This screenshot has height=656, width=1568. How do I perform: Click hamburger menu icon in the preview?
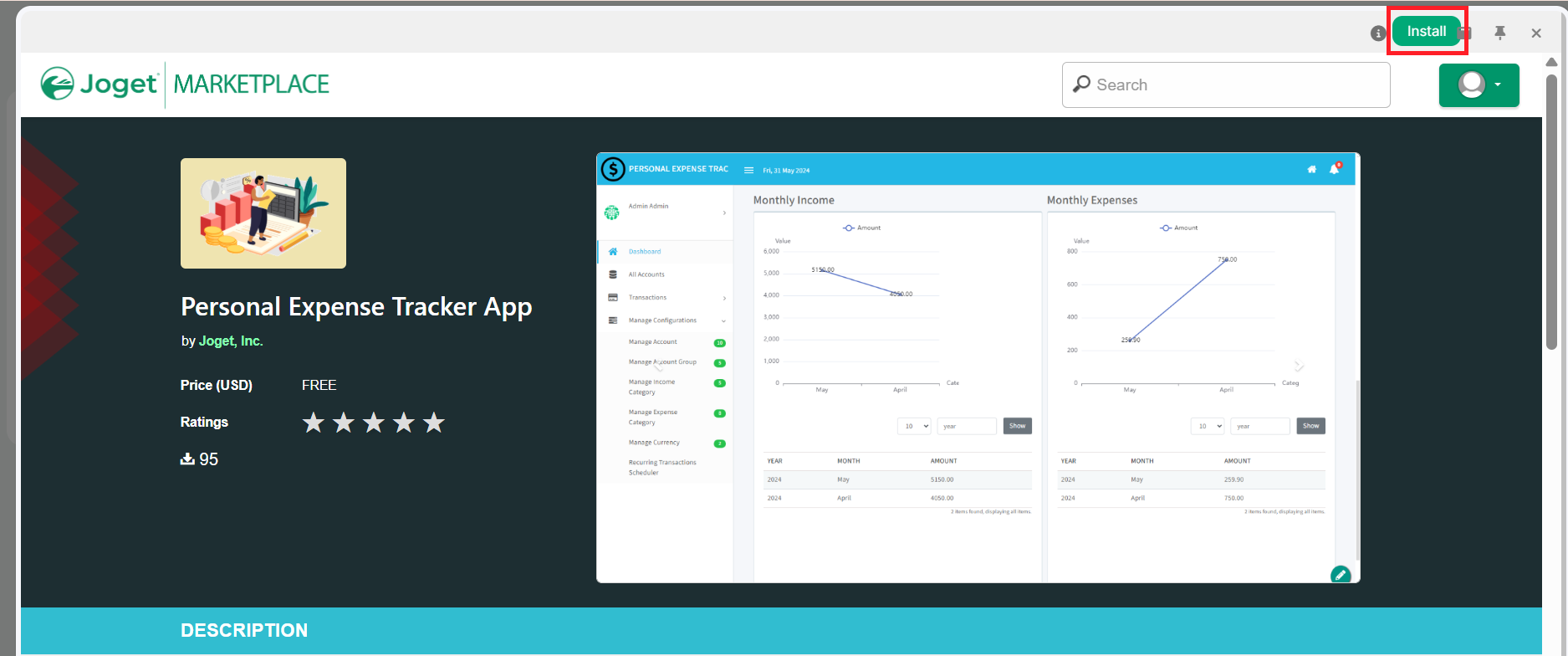(748, 170)
